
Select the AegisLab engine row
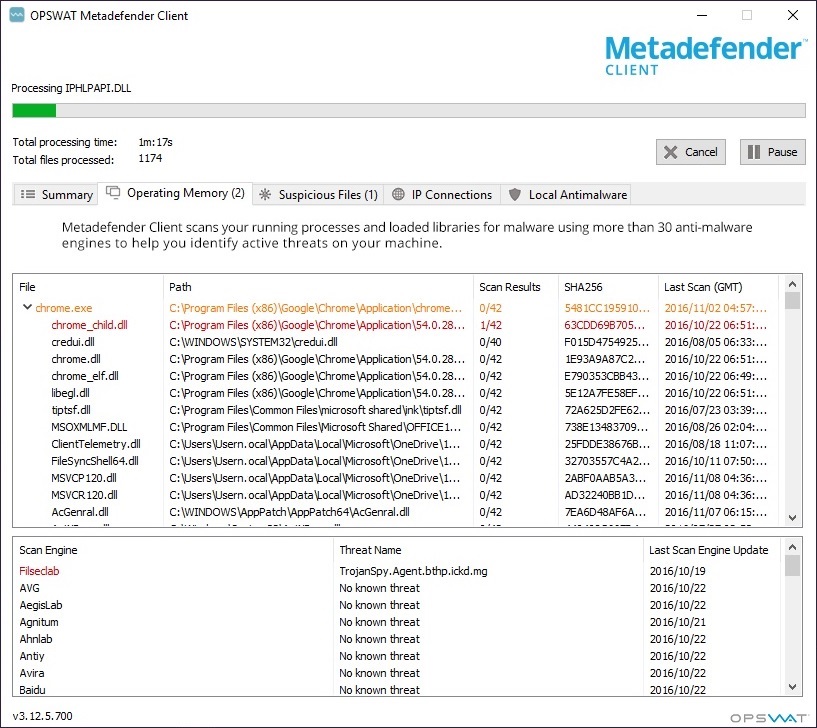click(399, 605)
